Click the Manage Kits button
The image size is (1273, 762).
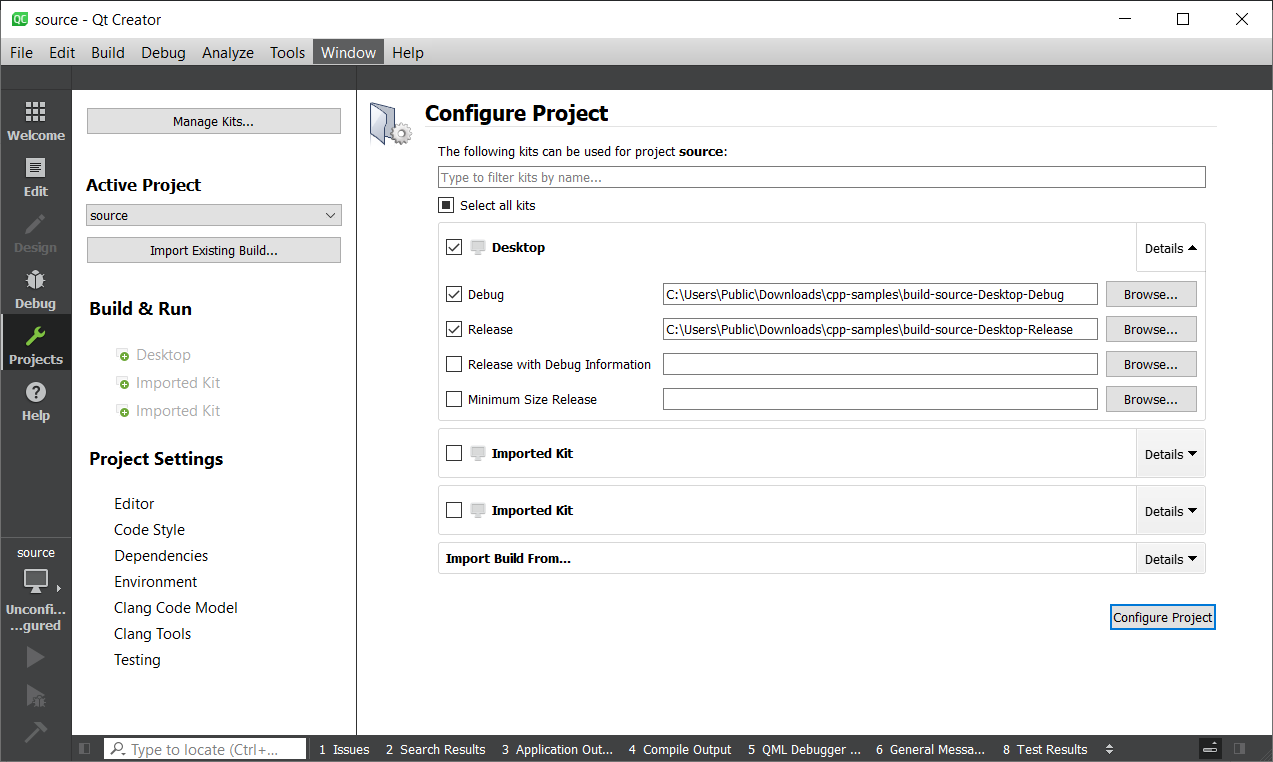(214, 122)
